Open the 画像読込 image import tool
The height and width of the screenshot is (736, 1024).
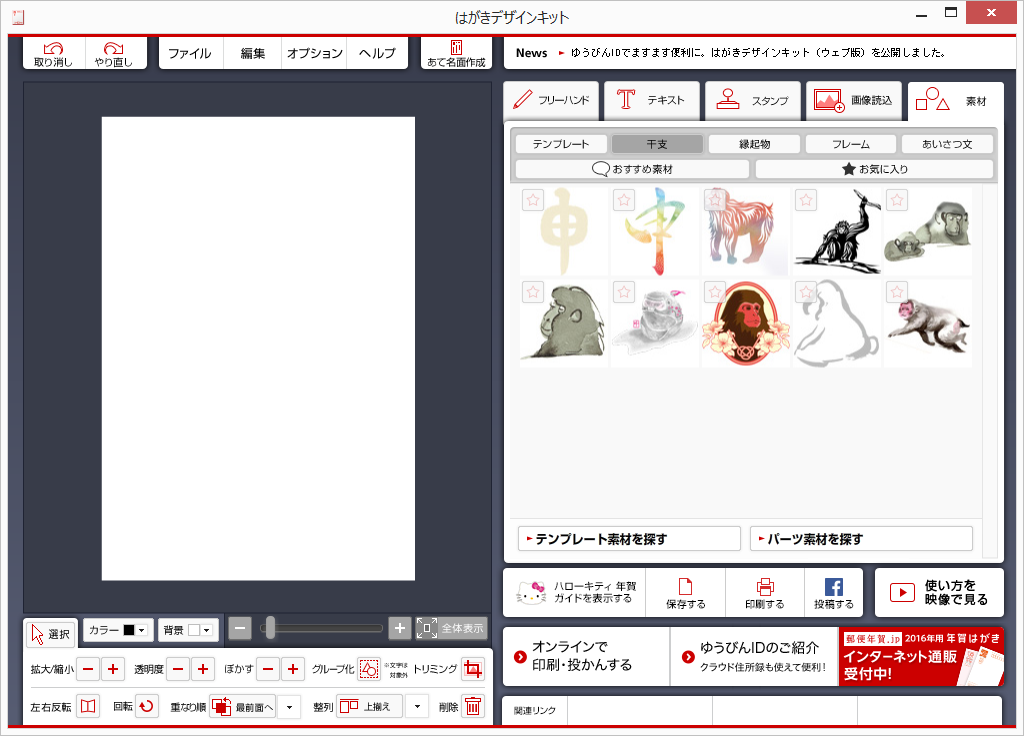pos(854,100)
